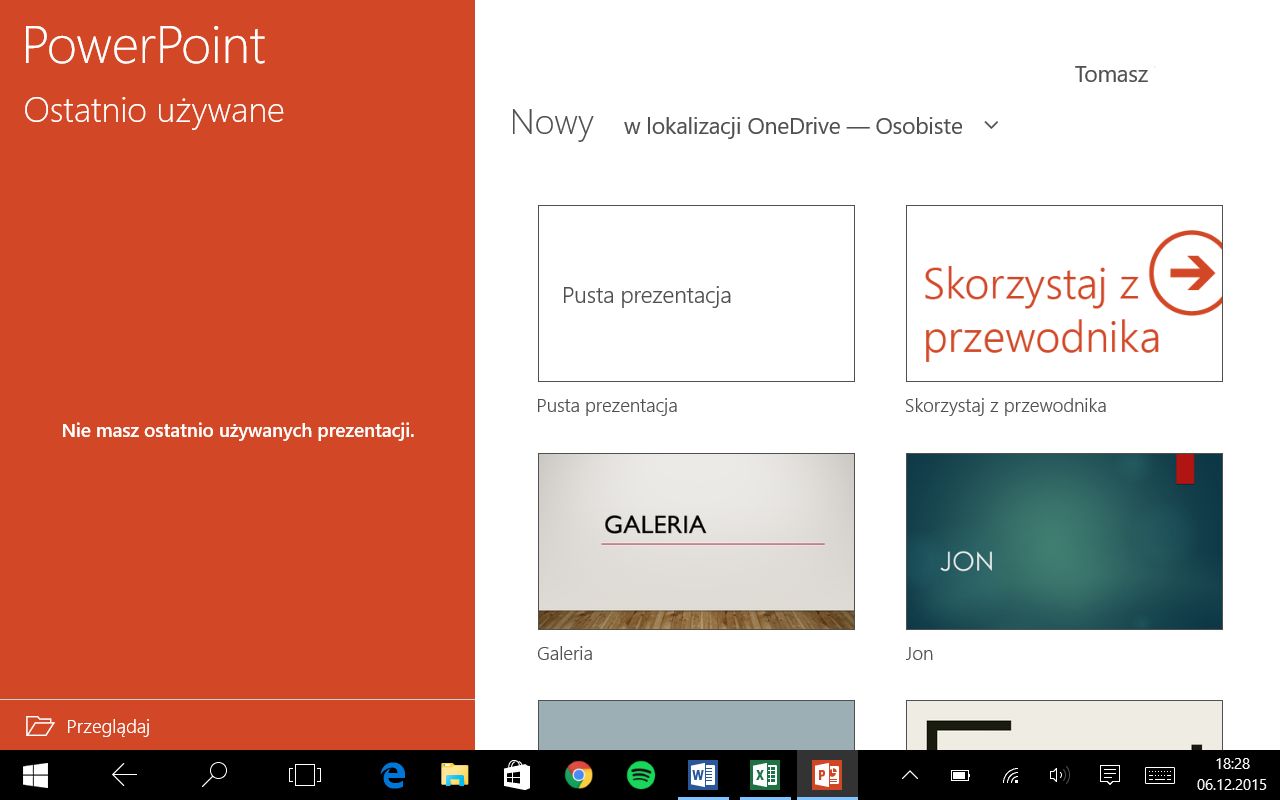The image size is (1280, 800).
Task: Click the Przeglądaj browse link
Action: 108,727
